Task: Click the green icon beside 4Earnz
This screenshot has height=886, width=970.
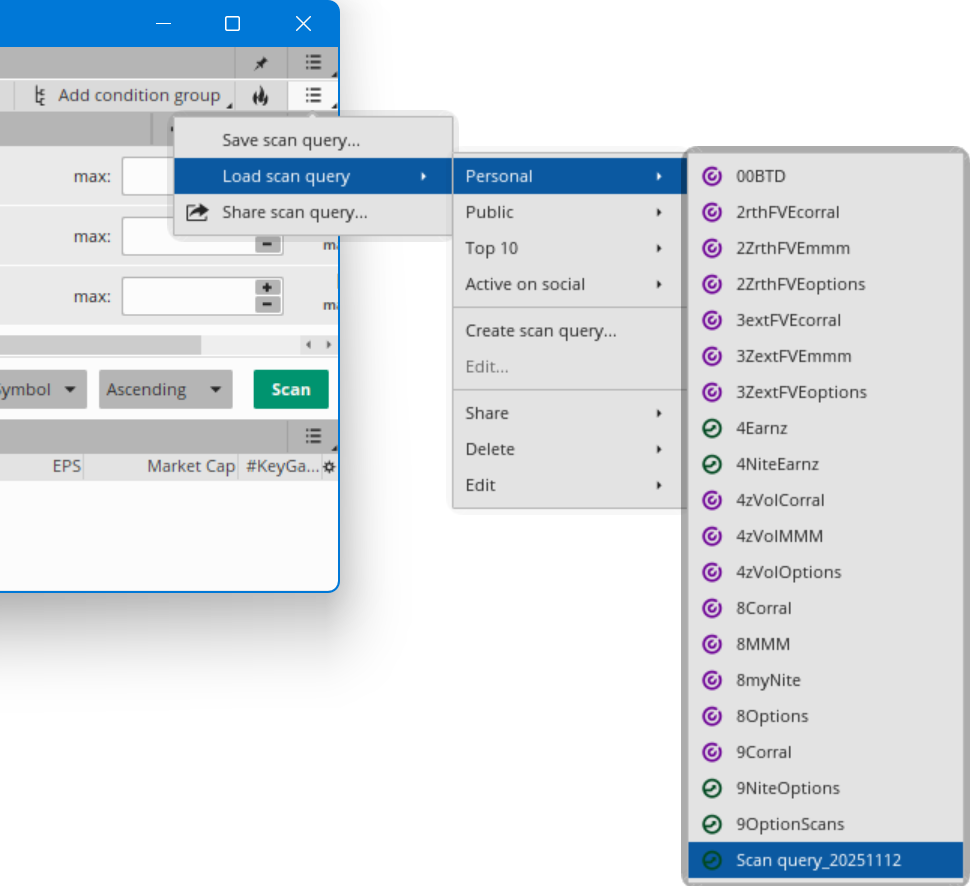Action: tap(712, 428)
